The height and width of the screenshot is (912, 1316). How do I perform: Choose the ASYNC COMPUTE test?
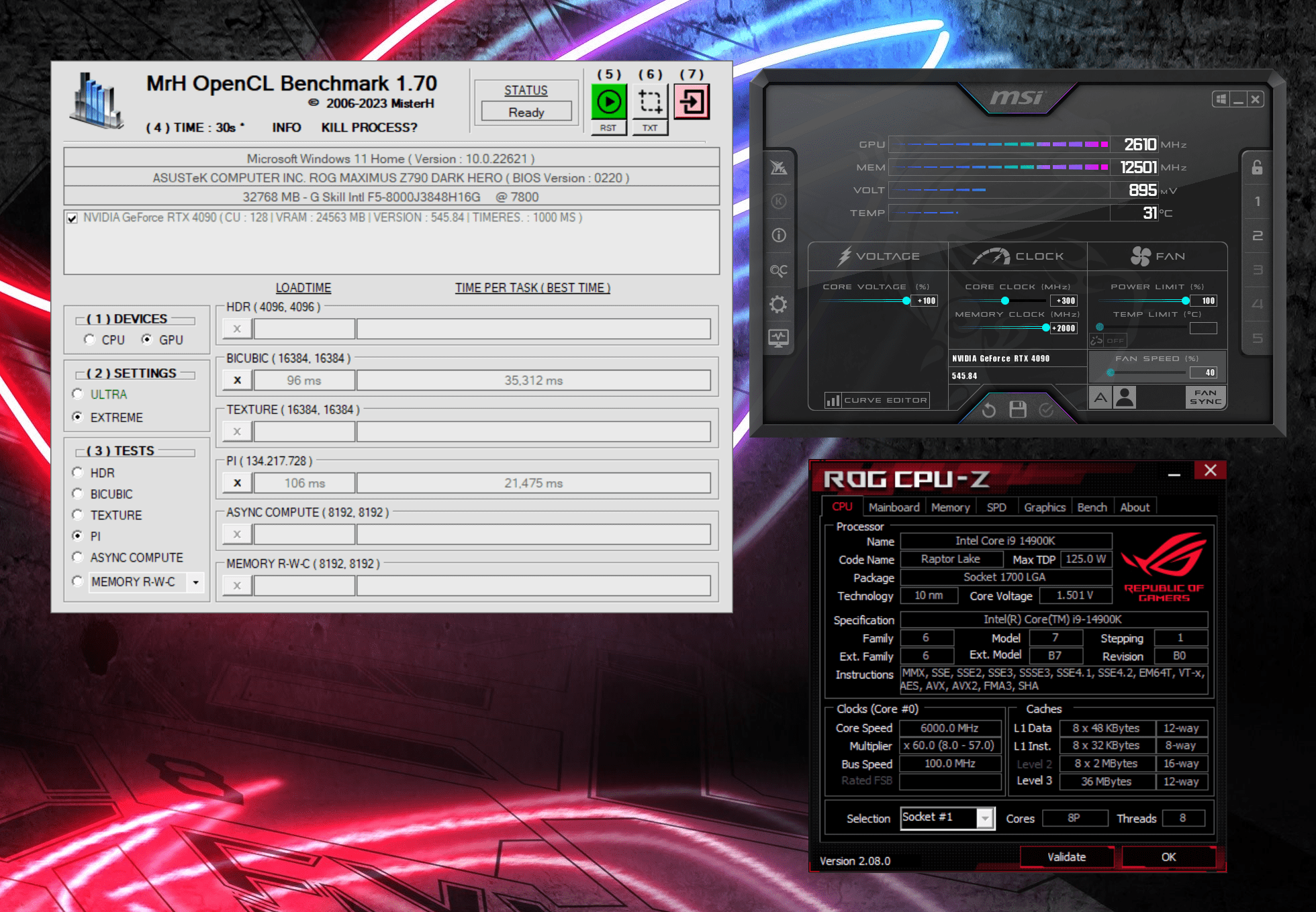pyautogui.click(x=78, y=557)
